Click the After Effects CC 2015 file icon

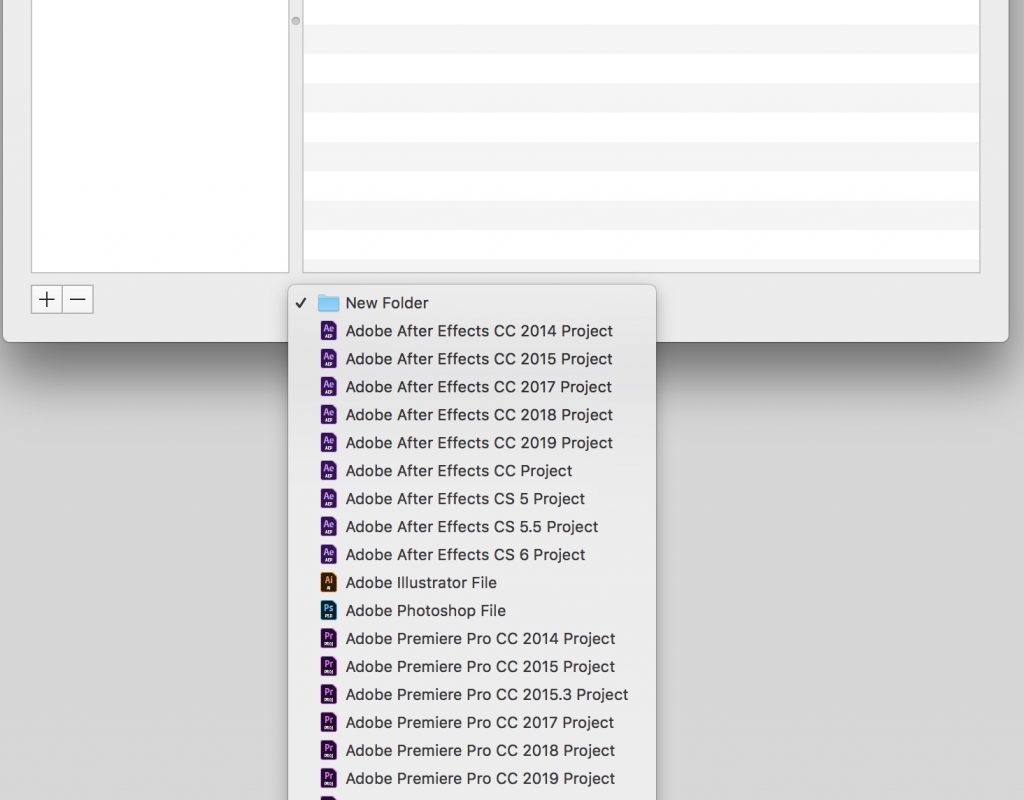click(x=328, y=359)
